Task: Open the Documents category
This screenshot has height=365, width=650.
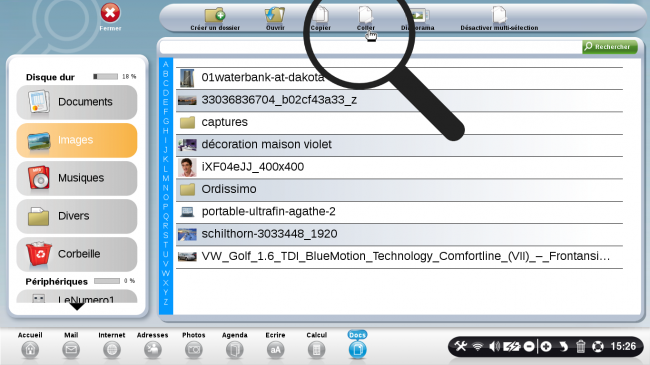Action: point(77,102)
